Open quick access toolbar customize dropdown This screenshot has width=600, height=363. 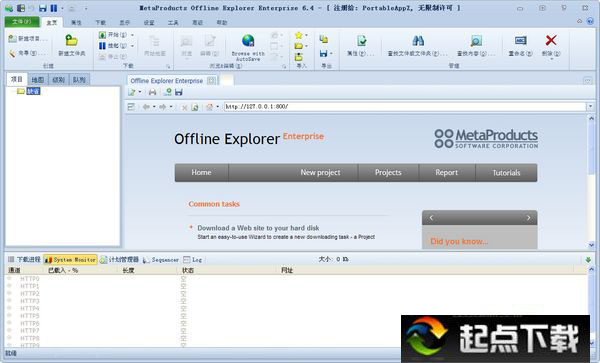coord(86,8)
